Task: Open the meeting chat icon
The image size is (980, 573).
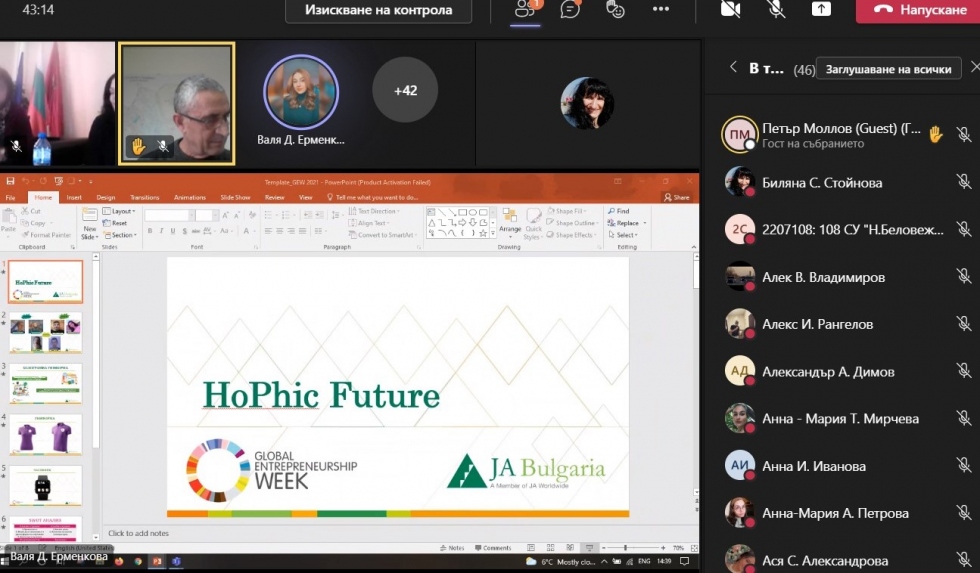Action: tap(570, 9)
